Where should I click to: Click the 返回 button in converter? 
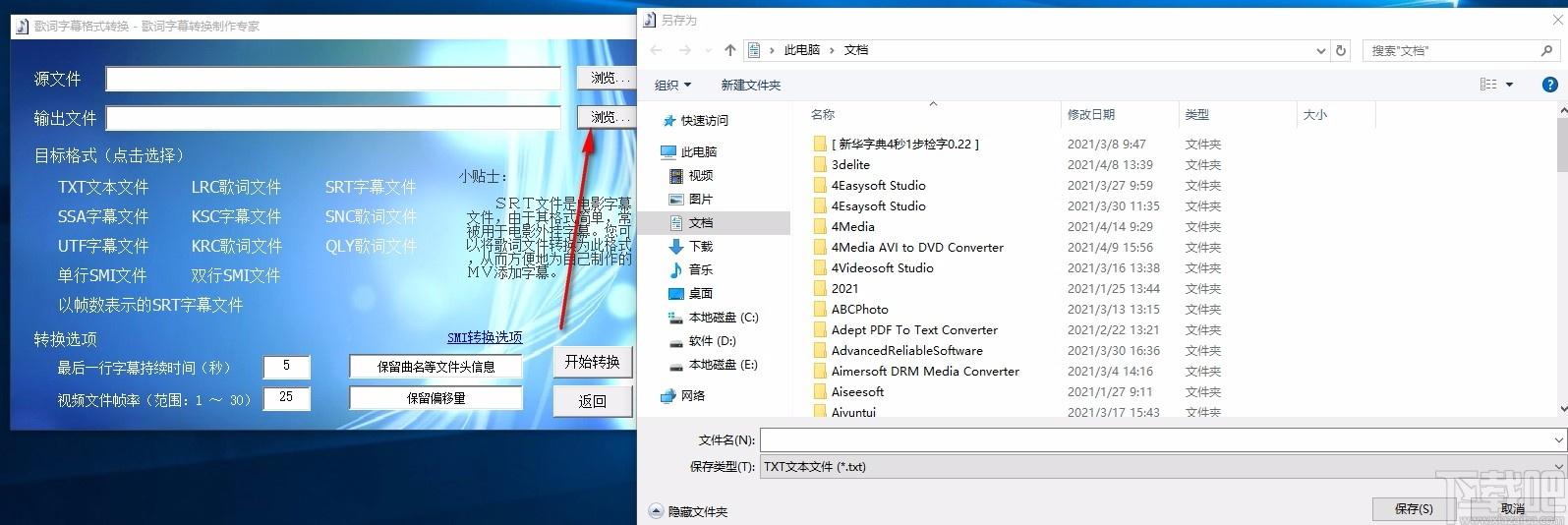click(592, 401)
